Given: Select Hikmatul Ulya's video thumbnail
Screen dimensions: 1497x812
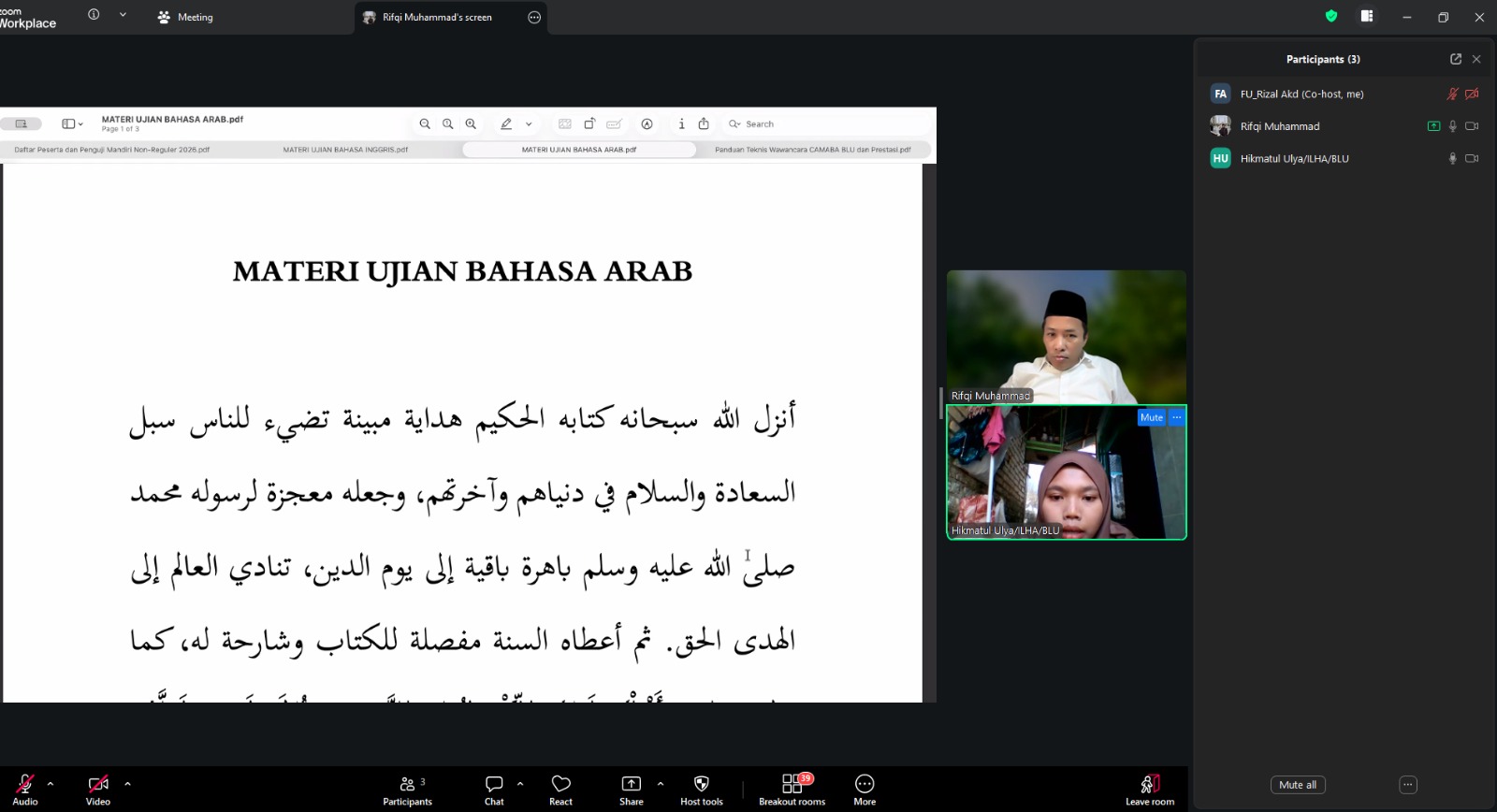Looking at the screenshot, I should [1067, 472].
